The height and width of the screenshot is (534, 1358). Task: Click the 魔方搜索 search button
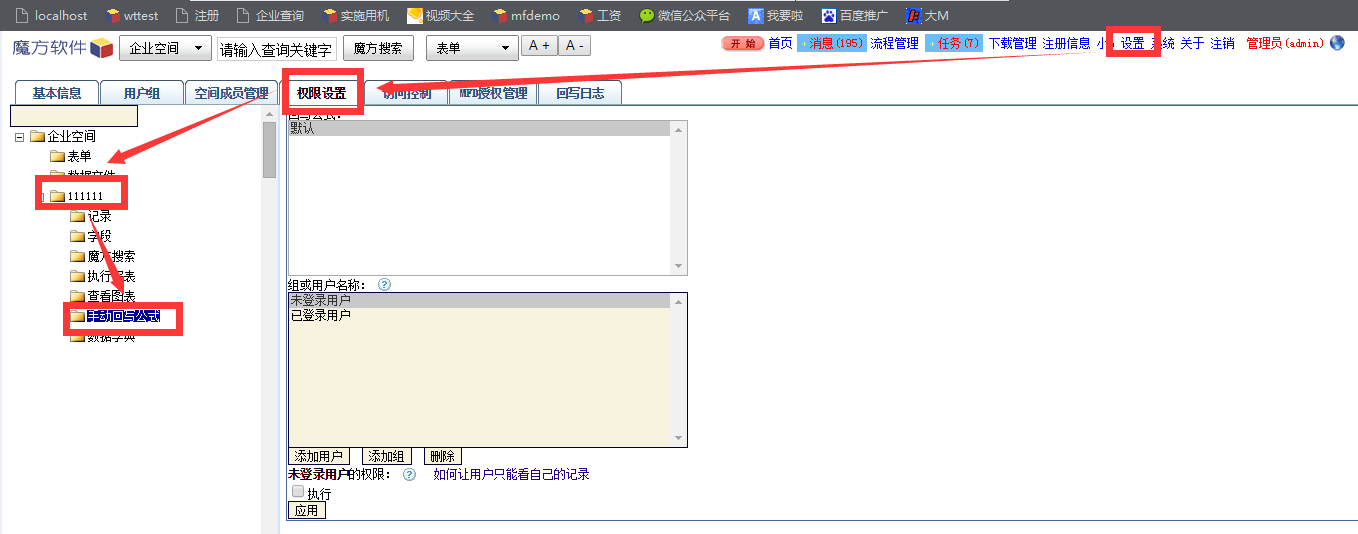point(378,48)
